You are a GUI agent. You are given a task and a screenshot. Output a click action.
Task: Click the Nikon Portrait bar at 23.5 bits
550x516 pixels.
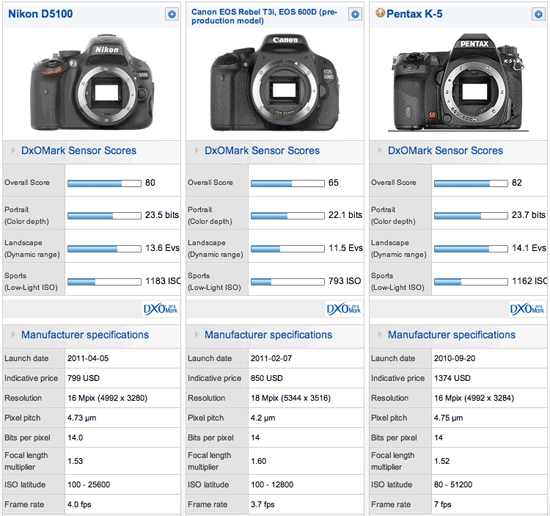105,216
